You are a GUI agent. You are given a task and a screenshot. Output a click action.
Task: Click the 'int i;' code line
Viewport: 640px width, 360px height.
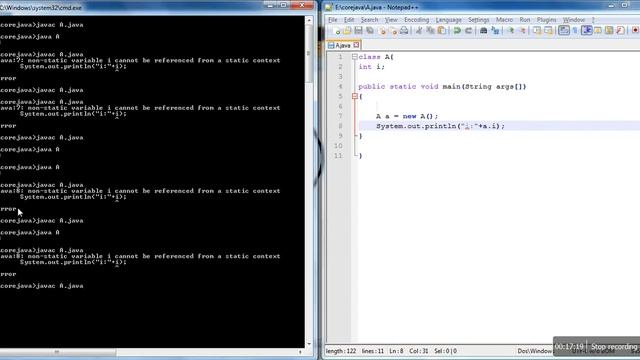[x=371, y=67]
